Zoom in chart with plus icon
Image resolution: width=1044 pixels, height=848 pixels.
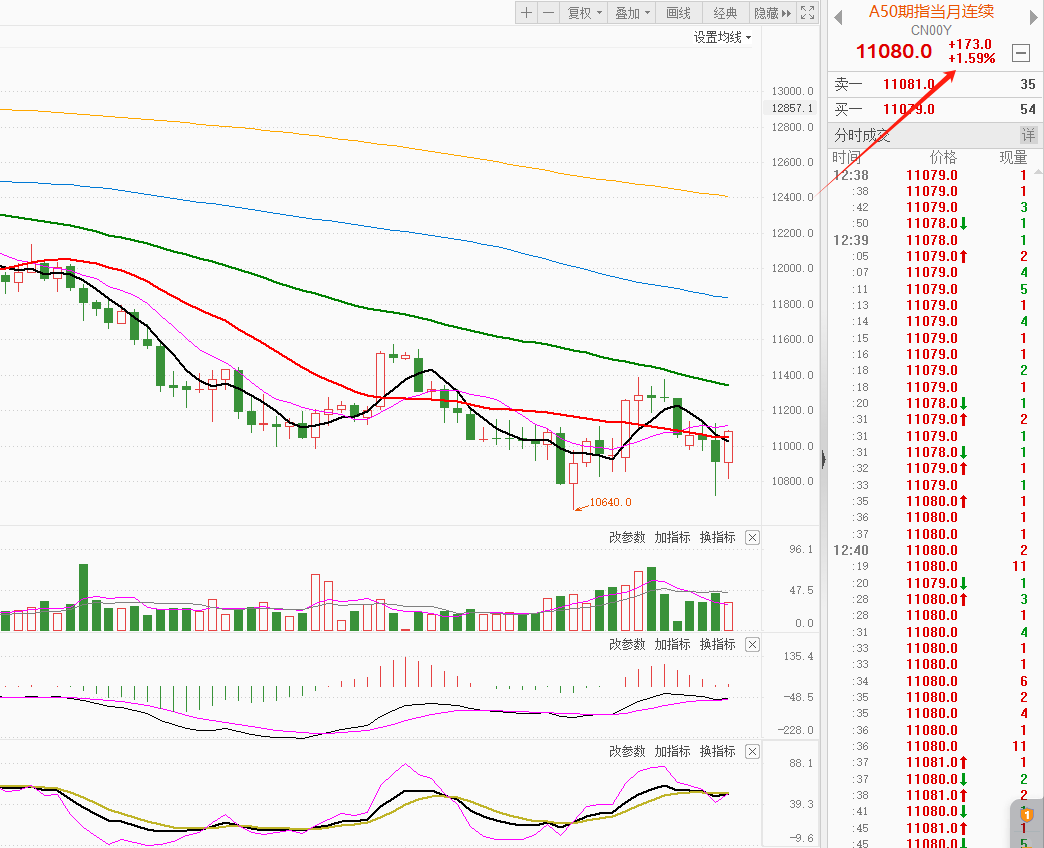(x=527, y=13)
